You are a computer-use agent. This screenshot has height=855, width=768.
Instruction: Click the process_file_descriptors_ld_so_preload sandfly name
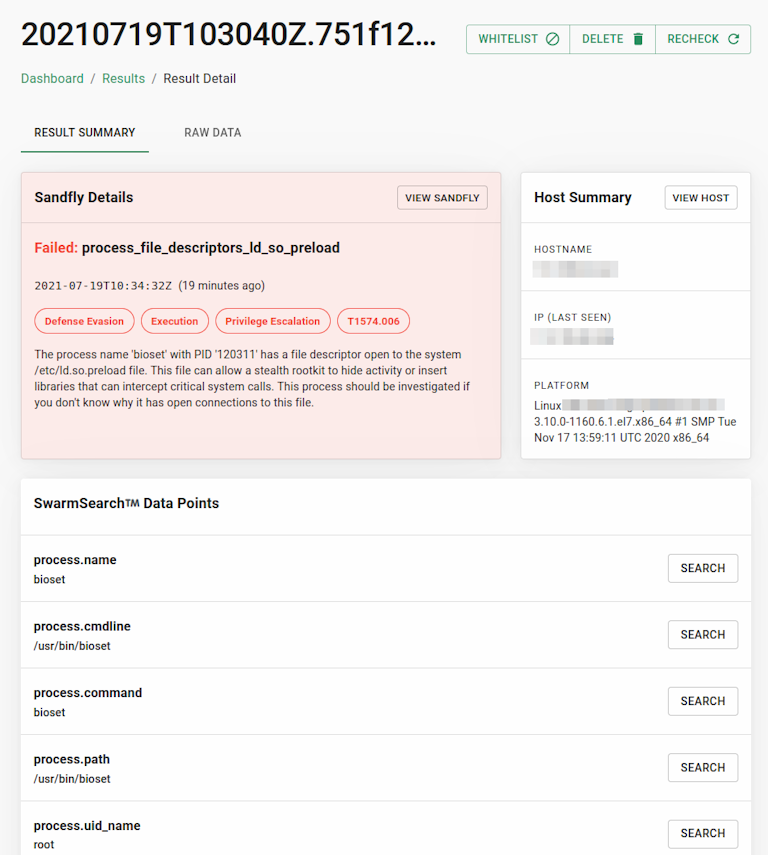pyautogui.click(x=211, y=248)
